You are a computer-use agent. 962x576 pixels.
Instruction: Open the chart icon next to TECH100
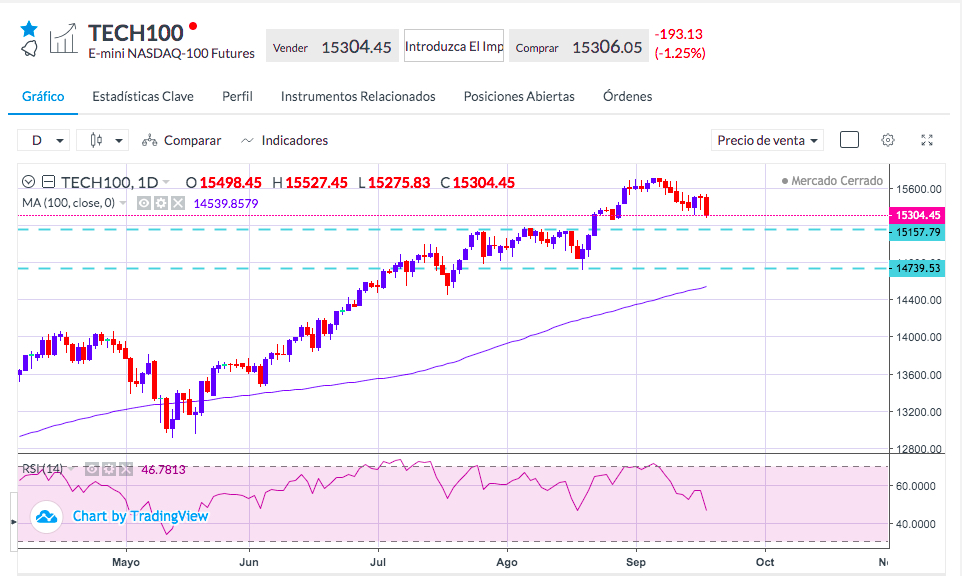tap(63, 38)
